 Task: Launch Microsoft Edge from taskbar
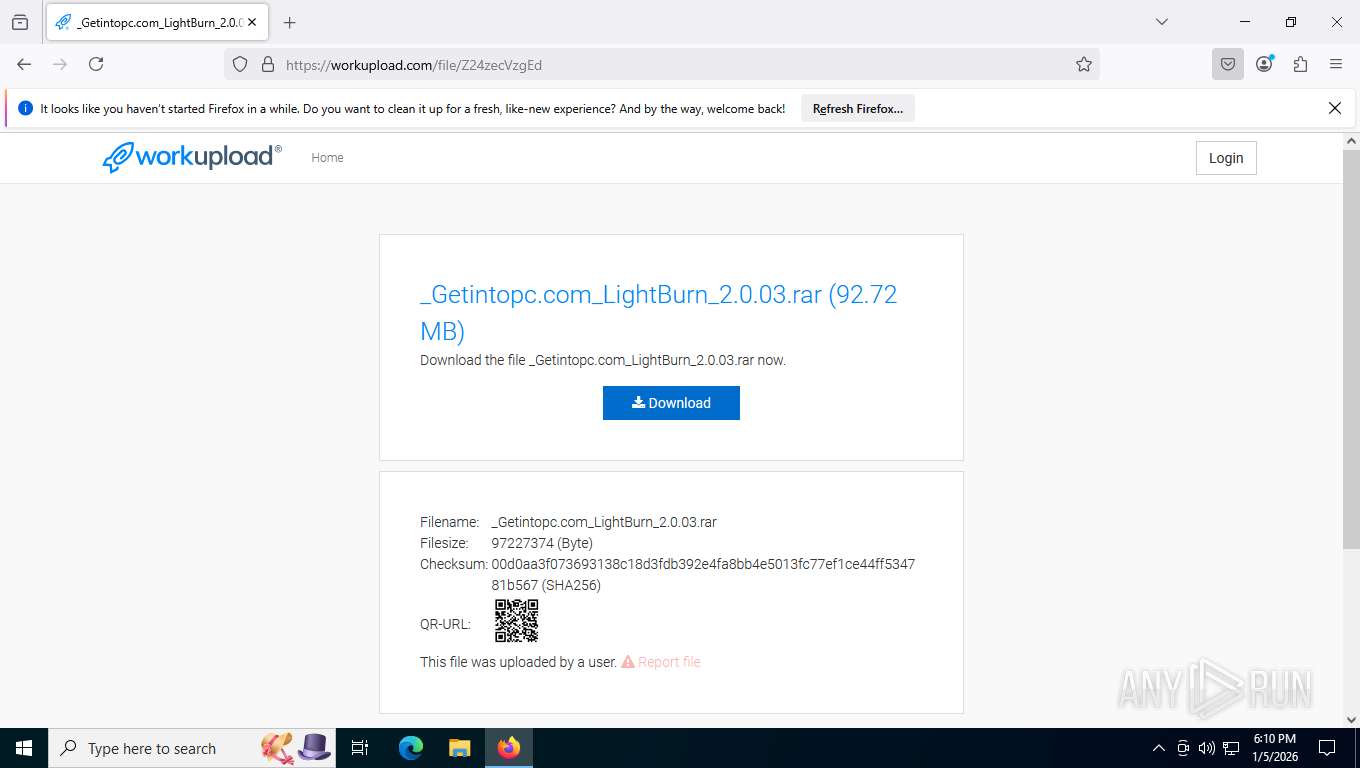411,748
